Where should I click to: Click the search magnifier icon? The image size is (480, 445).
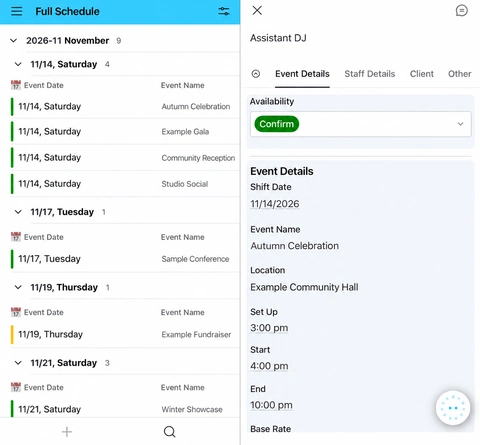(x=169, y=432)
